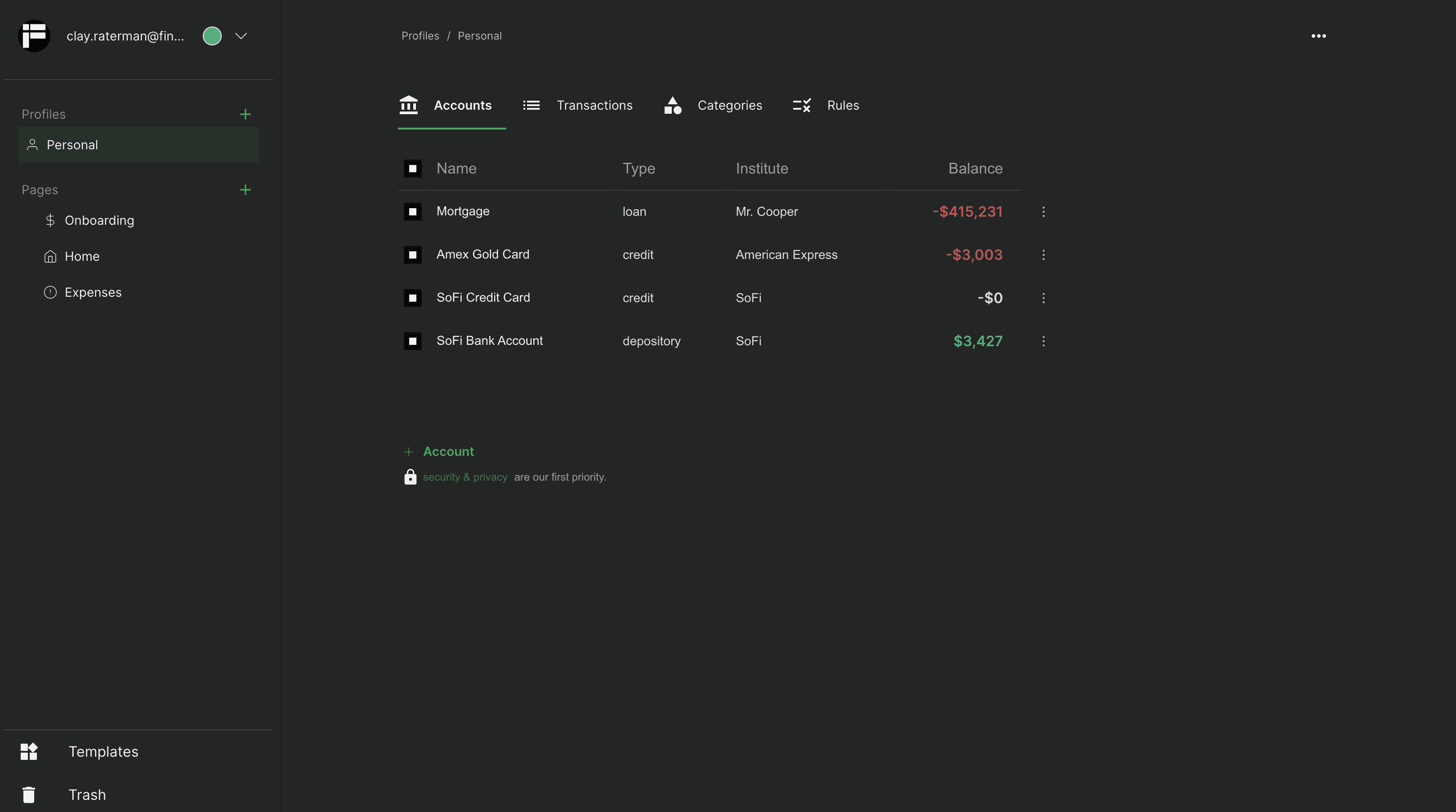Check the SoFi Bank Account row checkbox
Image resolution: width=1456 pixels, height=812 pixels.
413,341
